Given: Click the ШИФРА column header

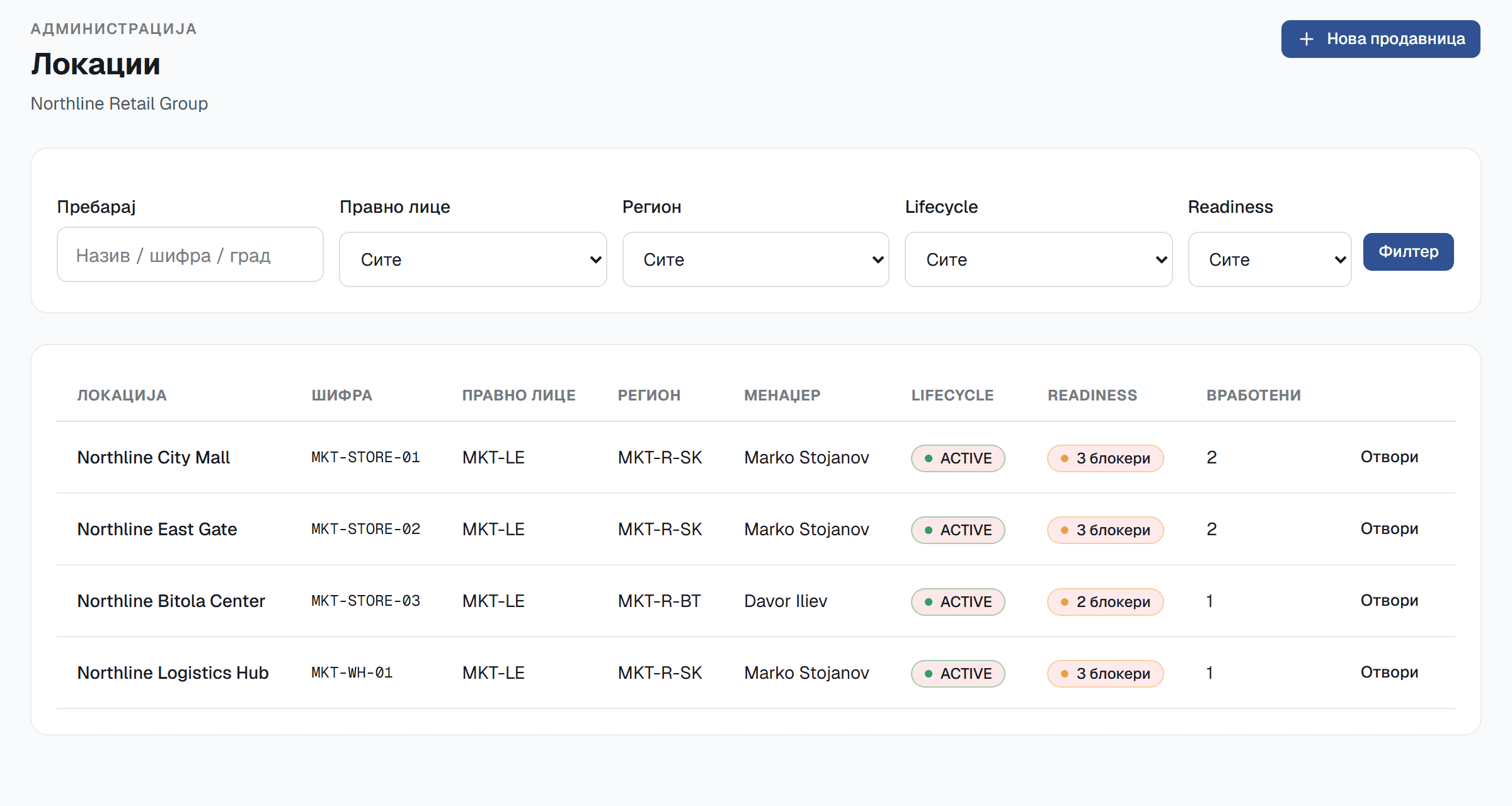Looking at the screenshot, I should (x=342, y=395).
